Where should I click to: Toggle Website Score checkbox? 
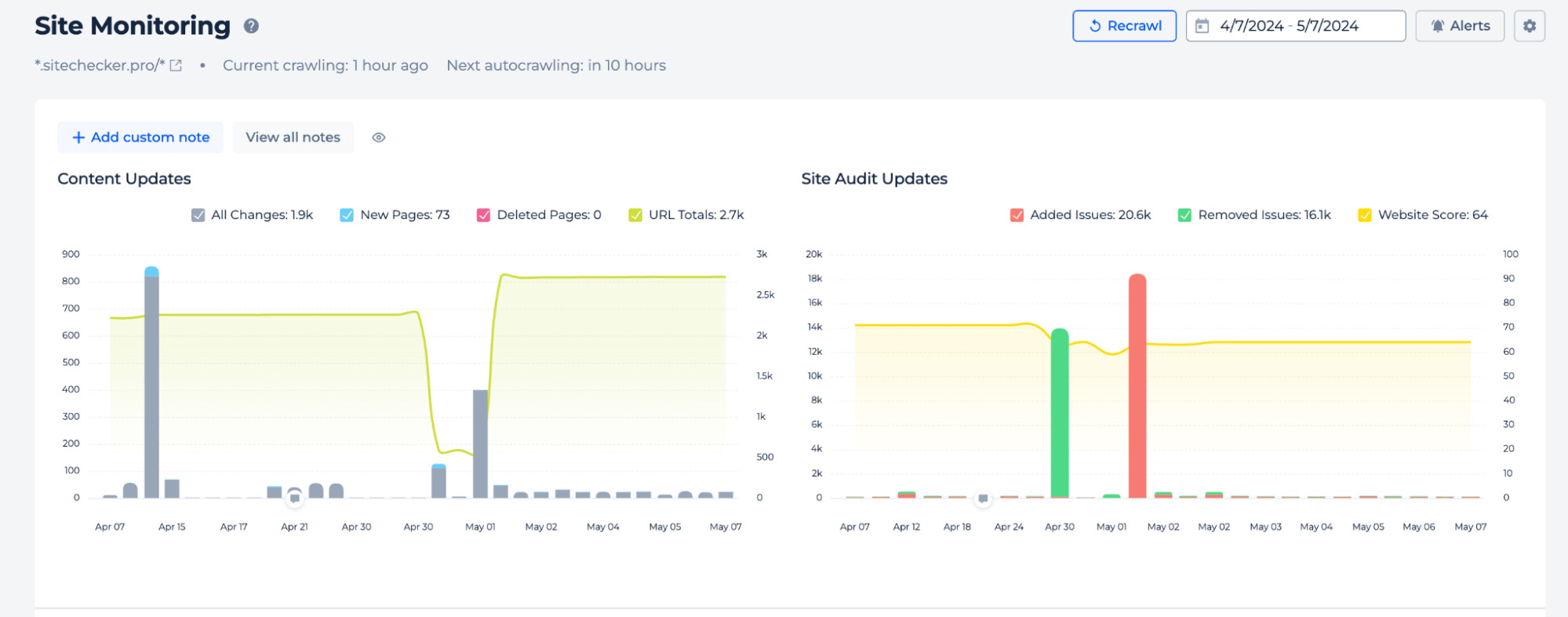(1365, 215)
